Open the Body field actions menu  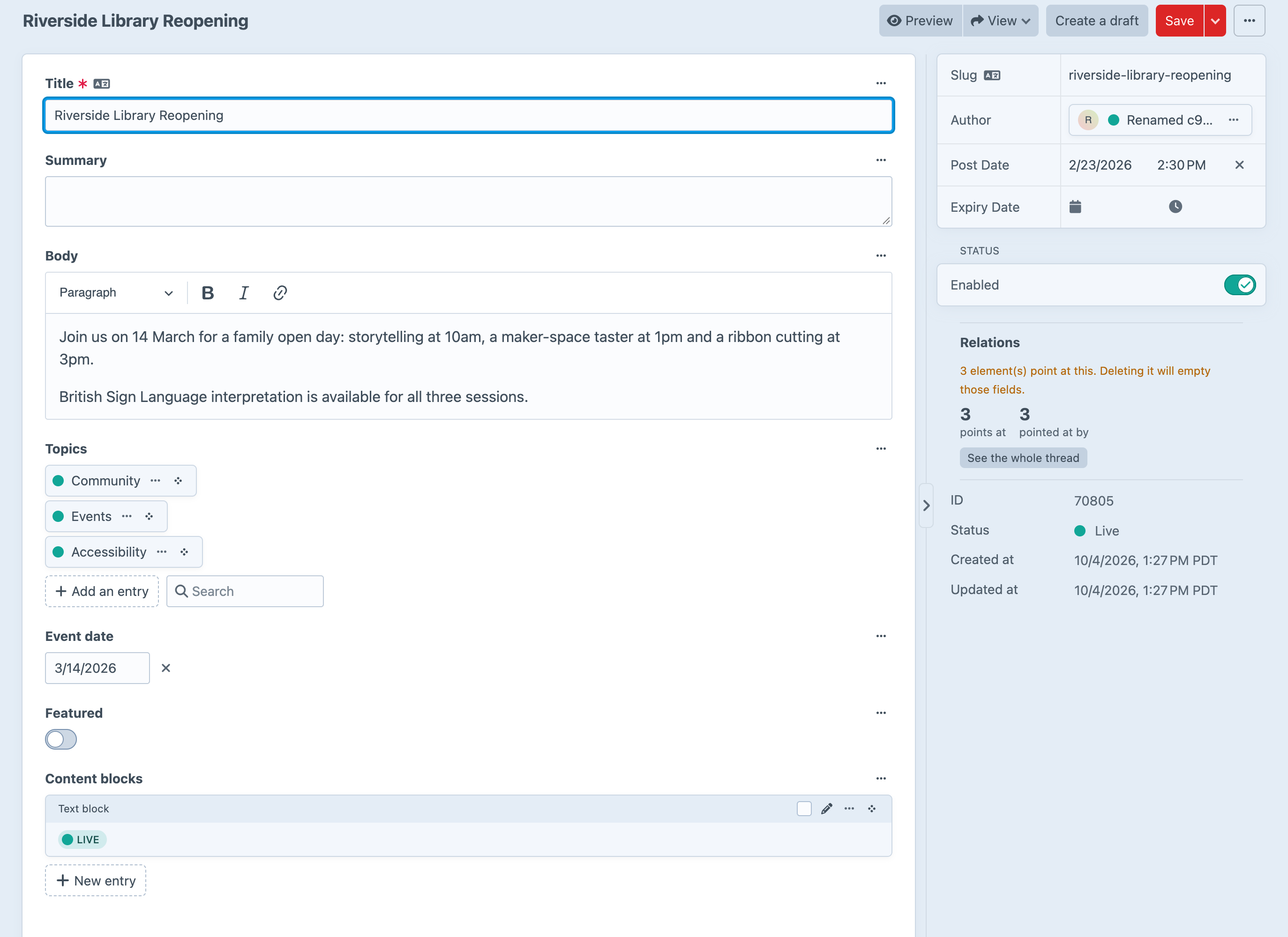pos(881,256)
